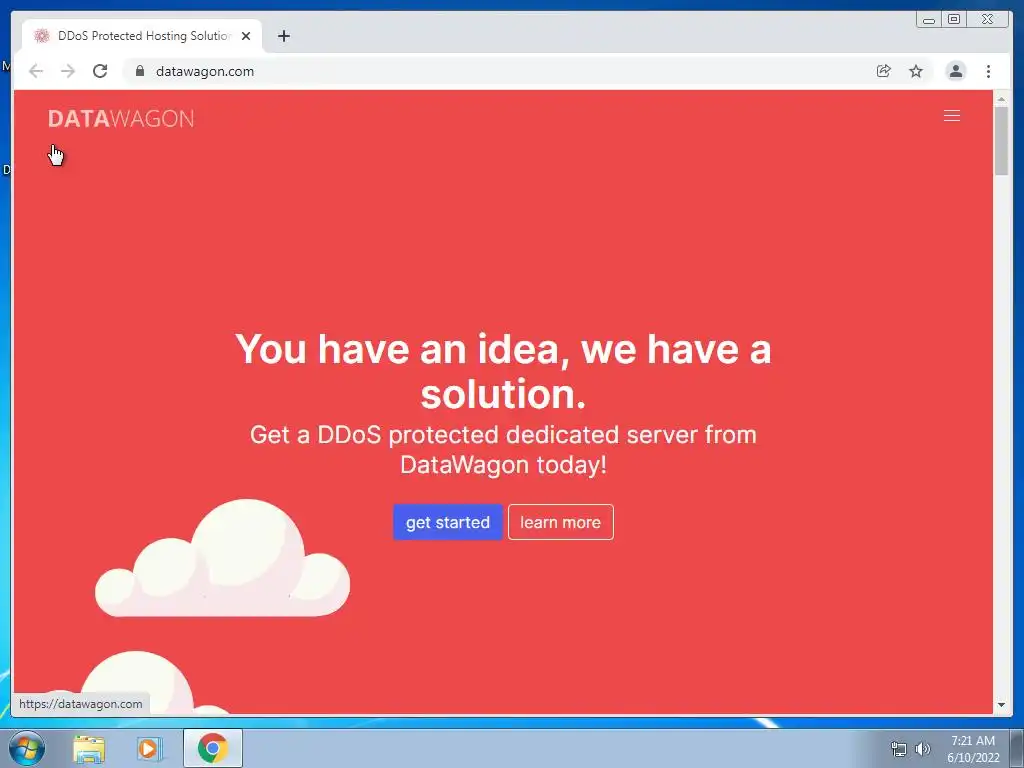This screenshot has width=1024, height=768.
Task: Close the DDoS Protected Hosting tab
Action: coord(246,36)
